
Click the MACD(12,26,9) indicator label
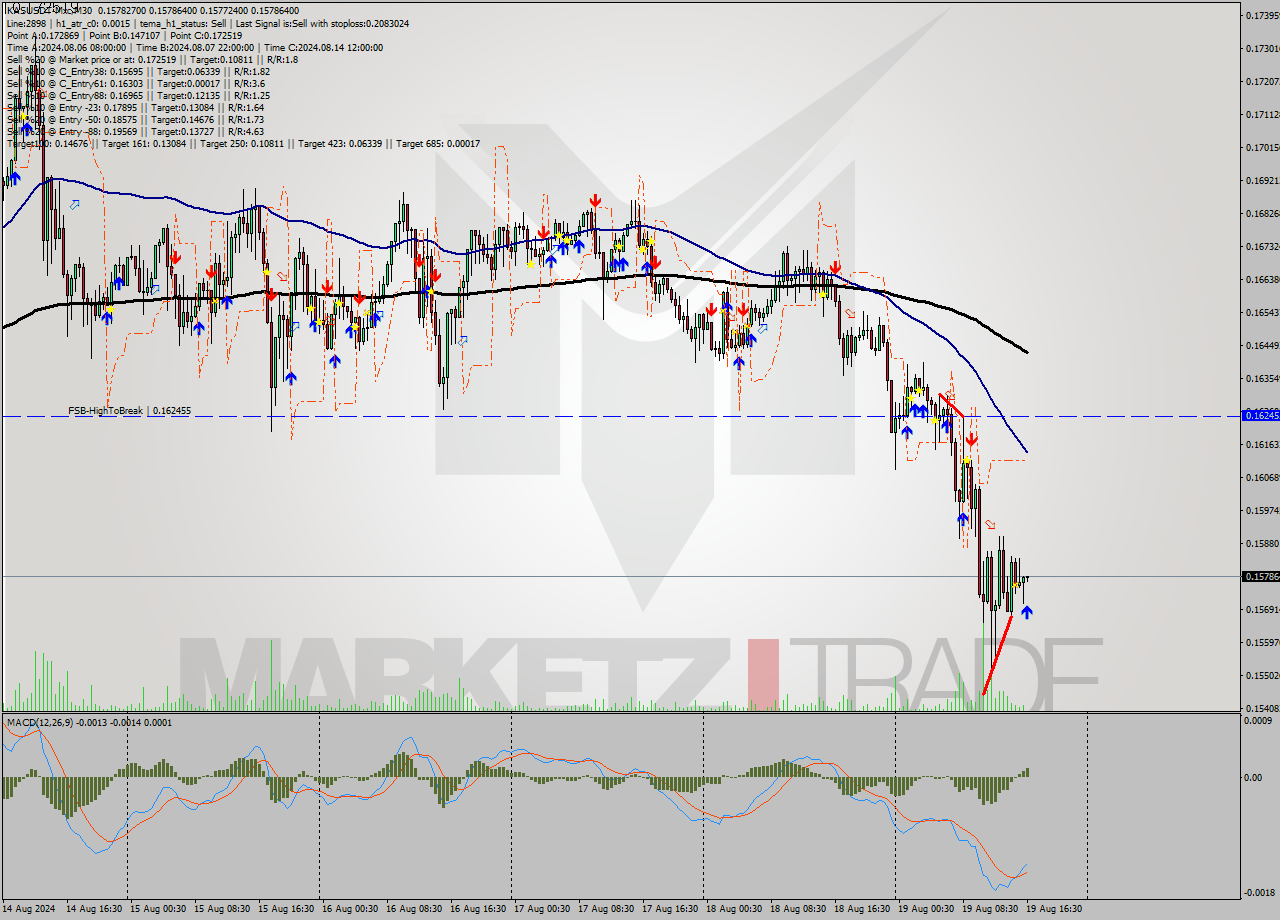coord(41,722)
